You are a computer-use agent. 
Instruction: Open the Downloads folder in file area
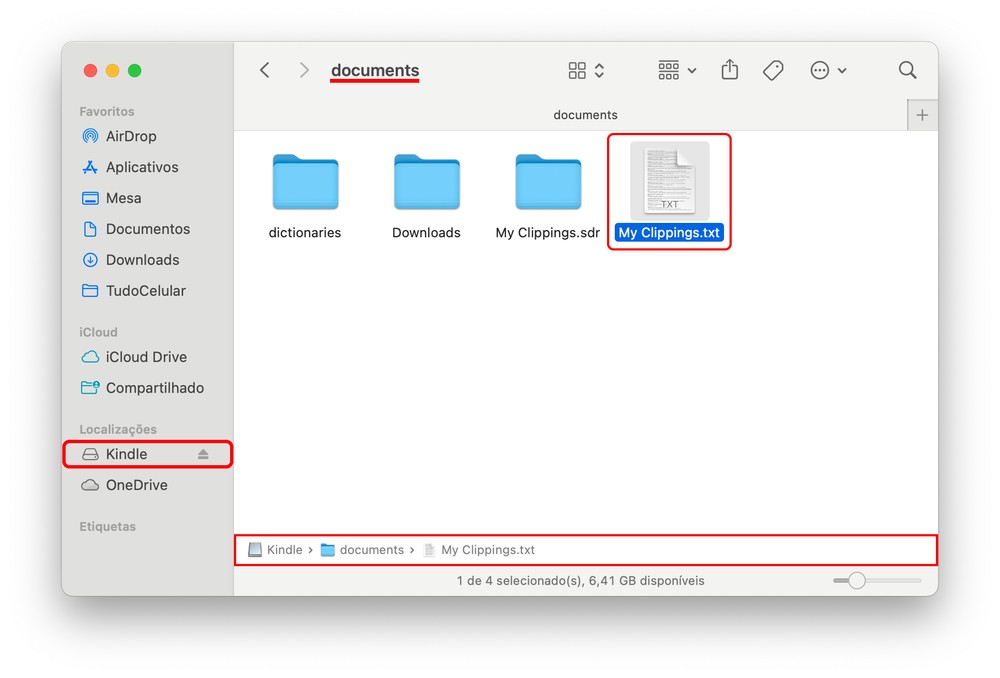[426, 183]
